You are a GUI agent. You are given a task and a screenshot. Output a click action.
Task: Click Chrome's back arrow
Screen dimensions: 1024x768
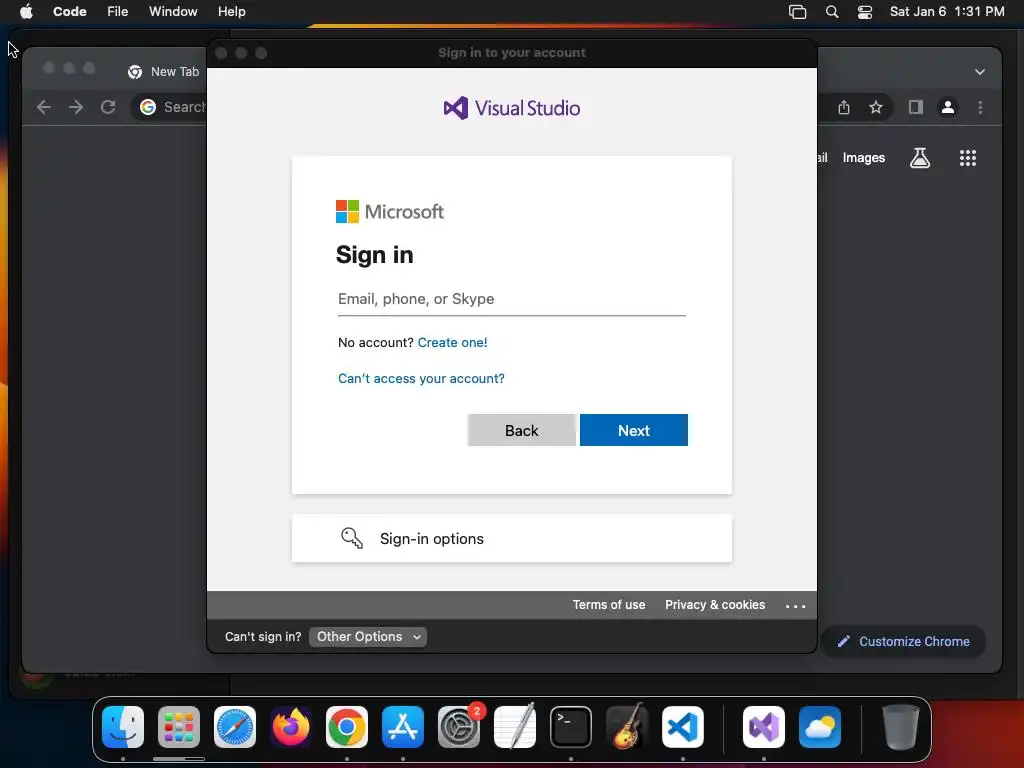pos(44,107)
